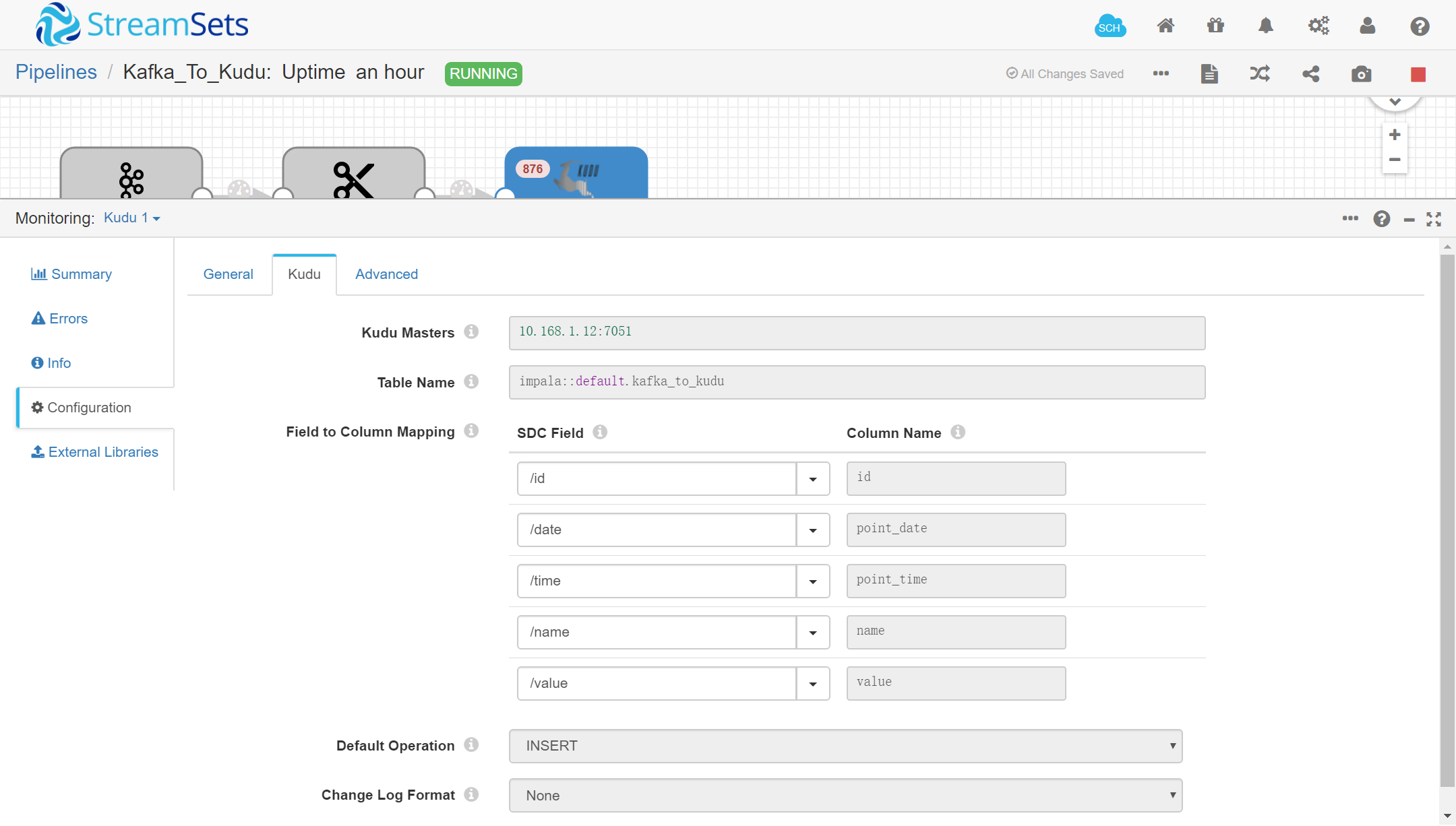
Task: Click the auto-arrange shuffle icon
Action: (x=1260, y=74)
